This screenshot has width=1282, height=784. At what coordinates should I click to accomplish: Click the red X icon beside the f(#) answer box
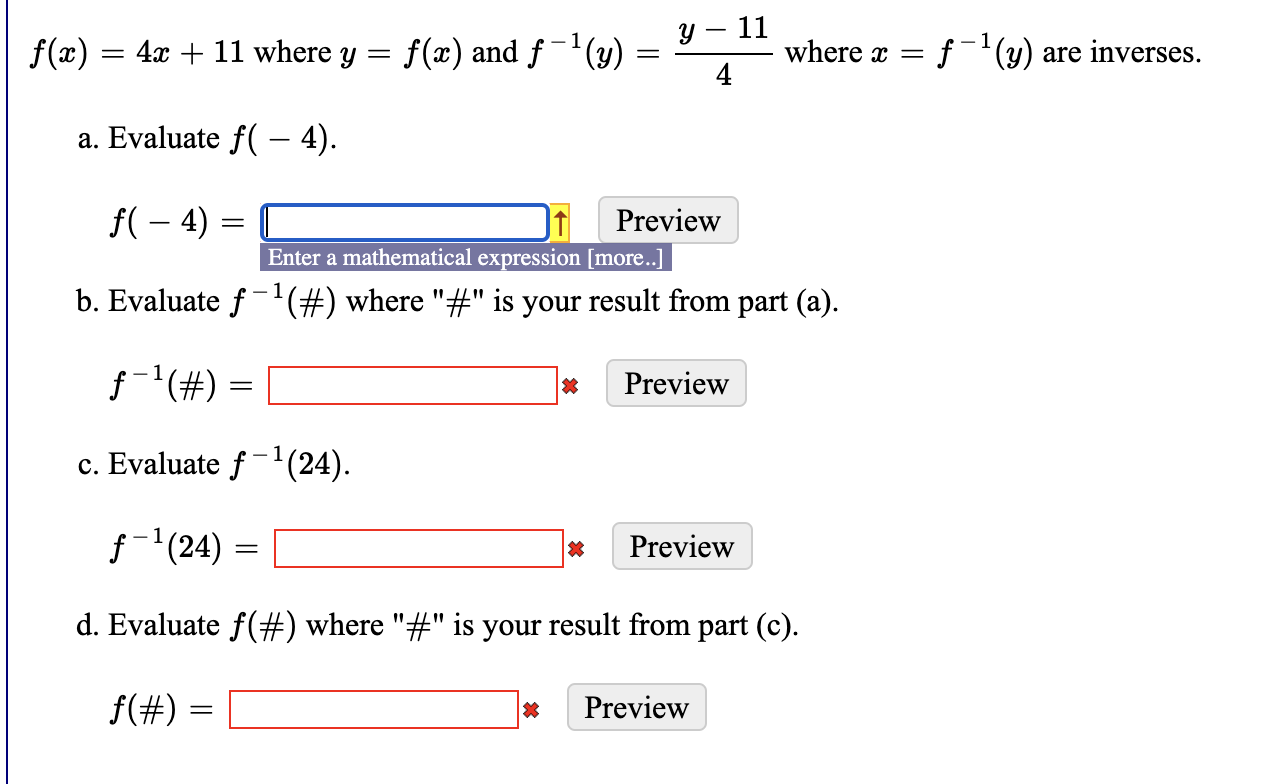click(x=531, y=710)
